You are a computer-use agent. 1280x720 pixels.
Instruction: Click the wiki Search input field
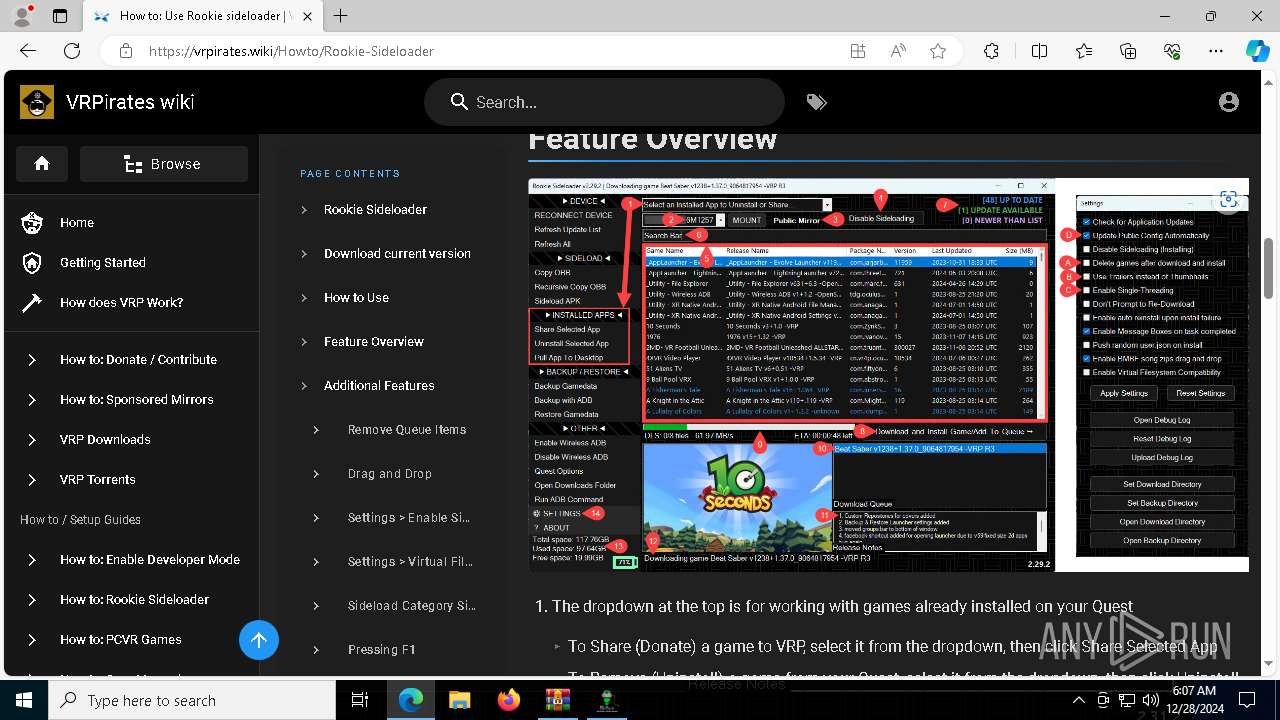[x=604, y=102]
